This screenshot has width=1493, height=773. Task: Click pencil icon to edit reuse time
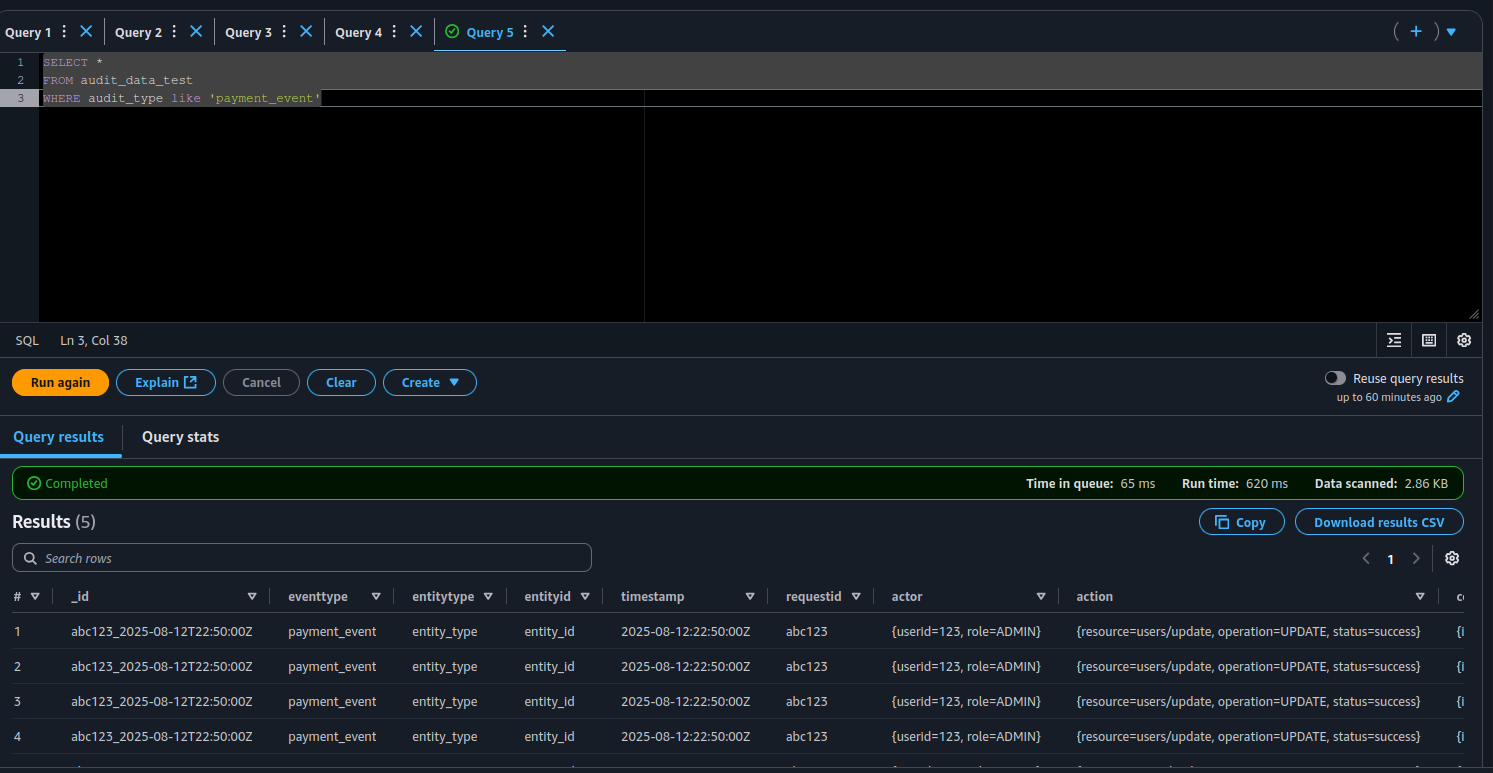pyautogui.click(x=1454, y=397)
